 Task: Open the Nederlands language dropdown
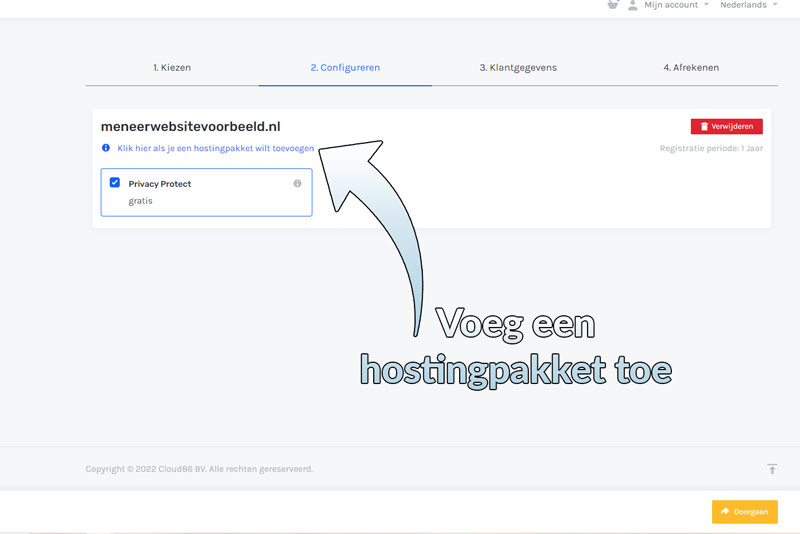[x=749, y=5]
